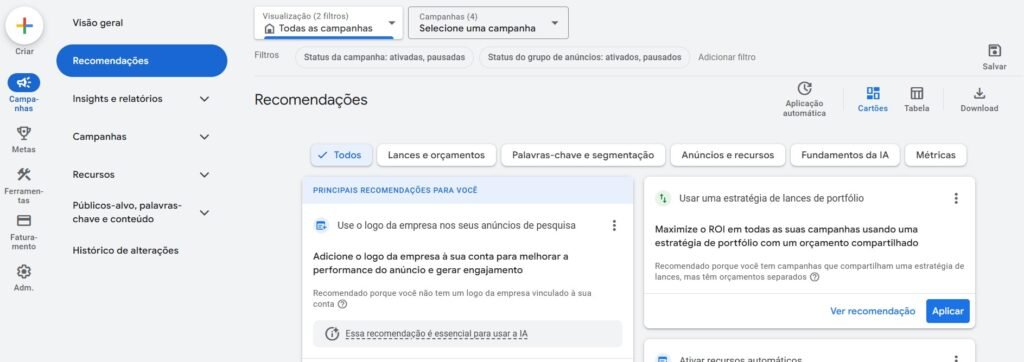Click the Aplicar button

pyautogui.click(x=948, y=311)
